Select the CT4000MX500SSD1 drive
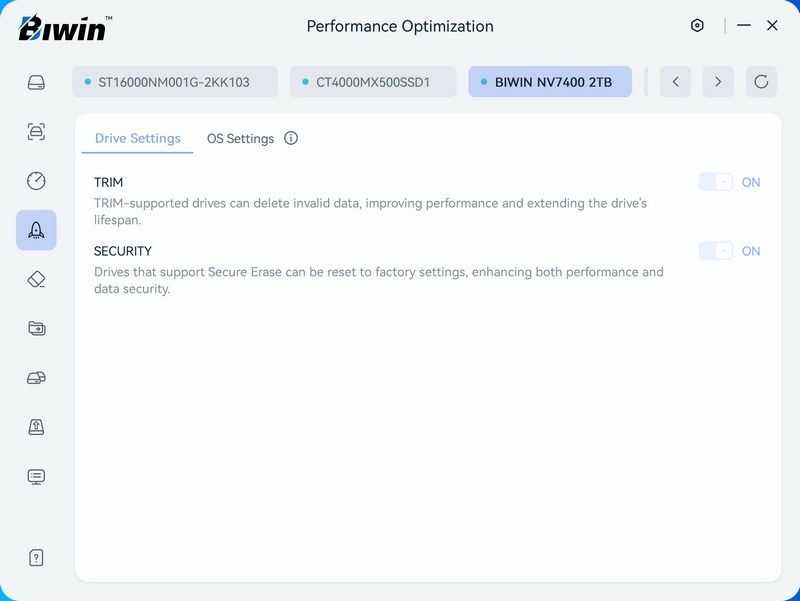 point(372,82)
